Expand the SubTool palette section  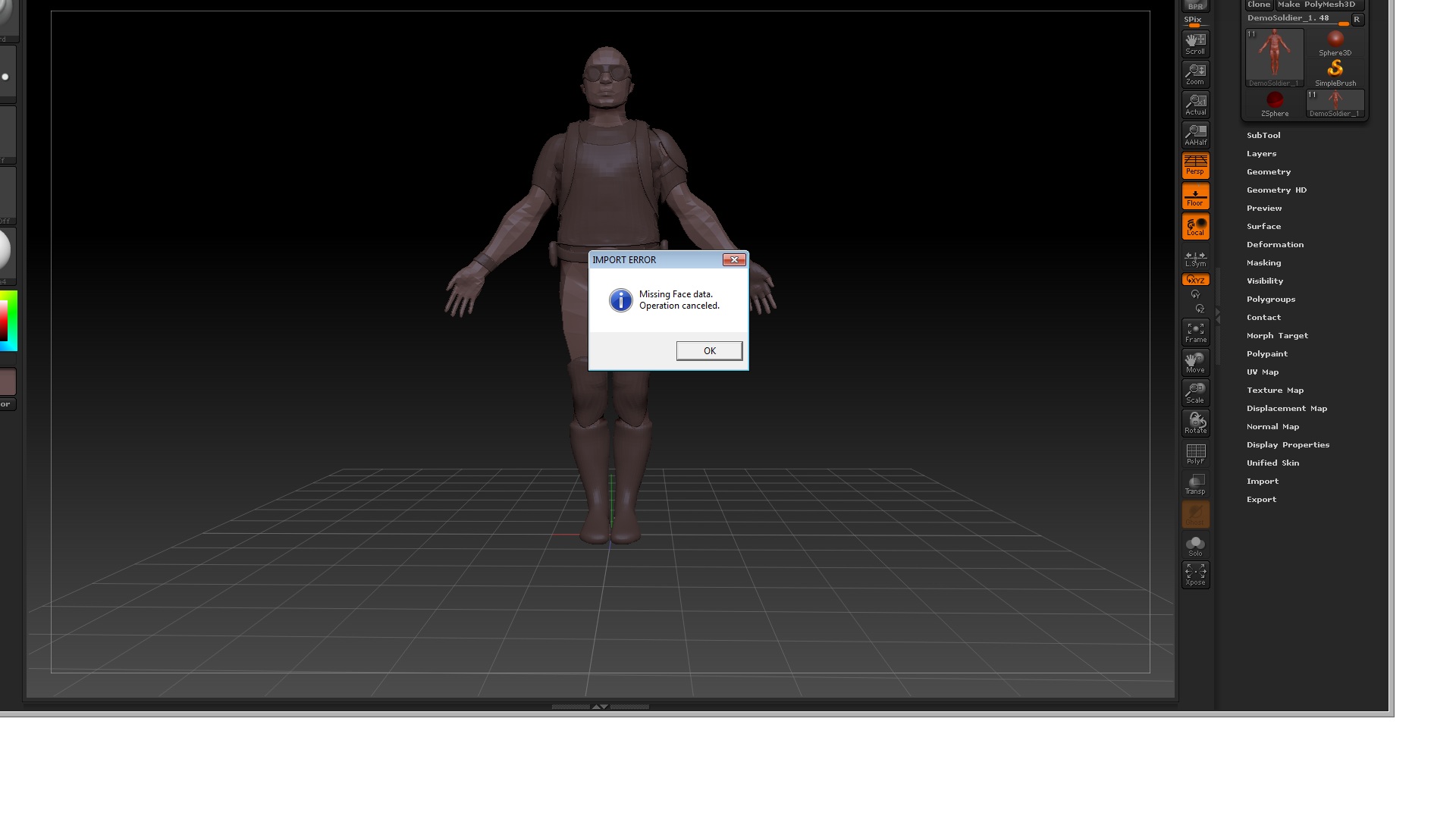click(1263, 135)
